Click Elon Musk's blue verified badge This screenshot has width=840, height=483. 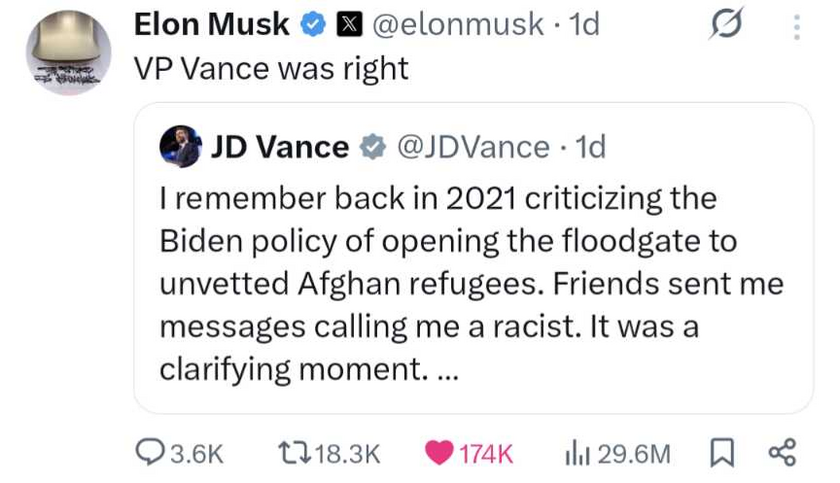[313, 25]
